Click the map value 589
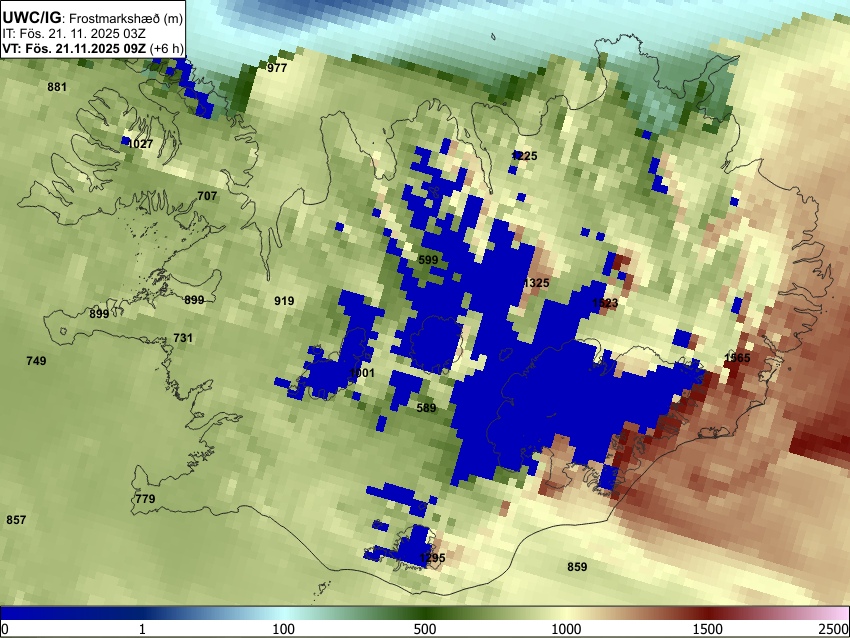Image resolution: width=850 pixels, height=638 pixels. [426, 408]
